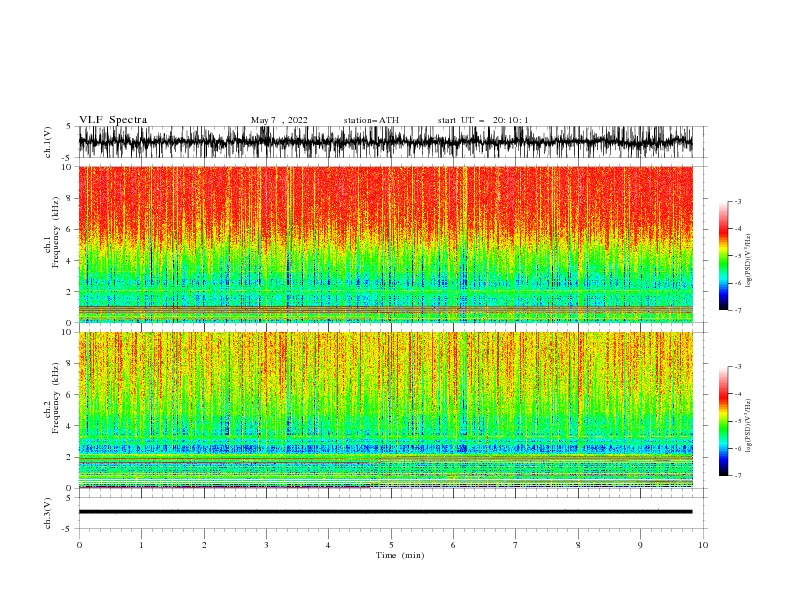This screenshot has height=612, width=792.
Task: Click the "station=ATH" label
Action: pyautogui.click(x=371, y=120)
